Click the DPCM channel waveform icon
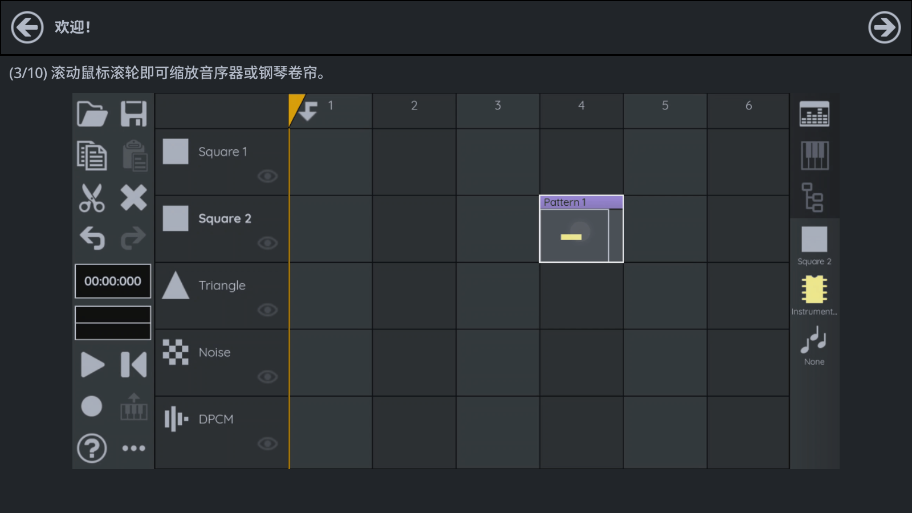Image resolution: width=912 pixels, height=513 pixels. click(176, 419)
